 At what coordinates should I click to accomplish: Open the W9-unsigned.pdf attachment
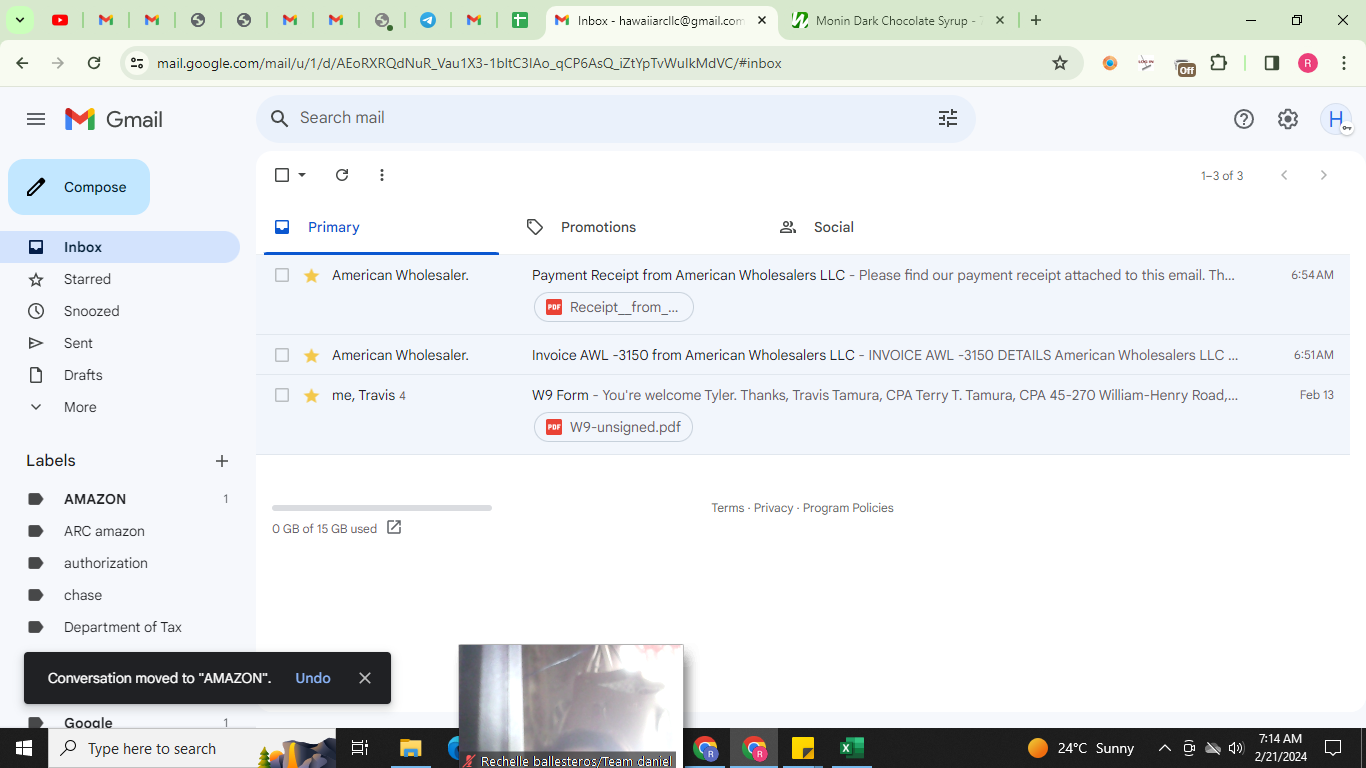(614, 427)
